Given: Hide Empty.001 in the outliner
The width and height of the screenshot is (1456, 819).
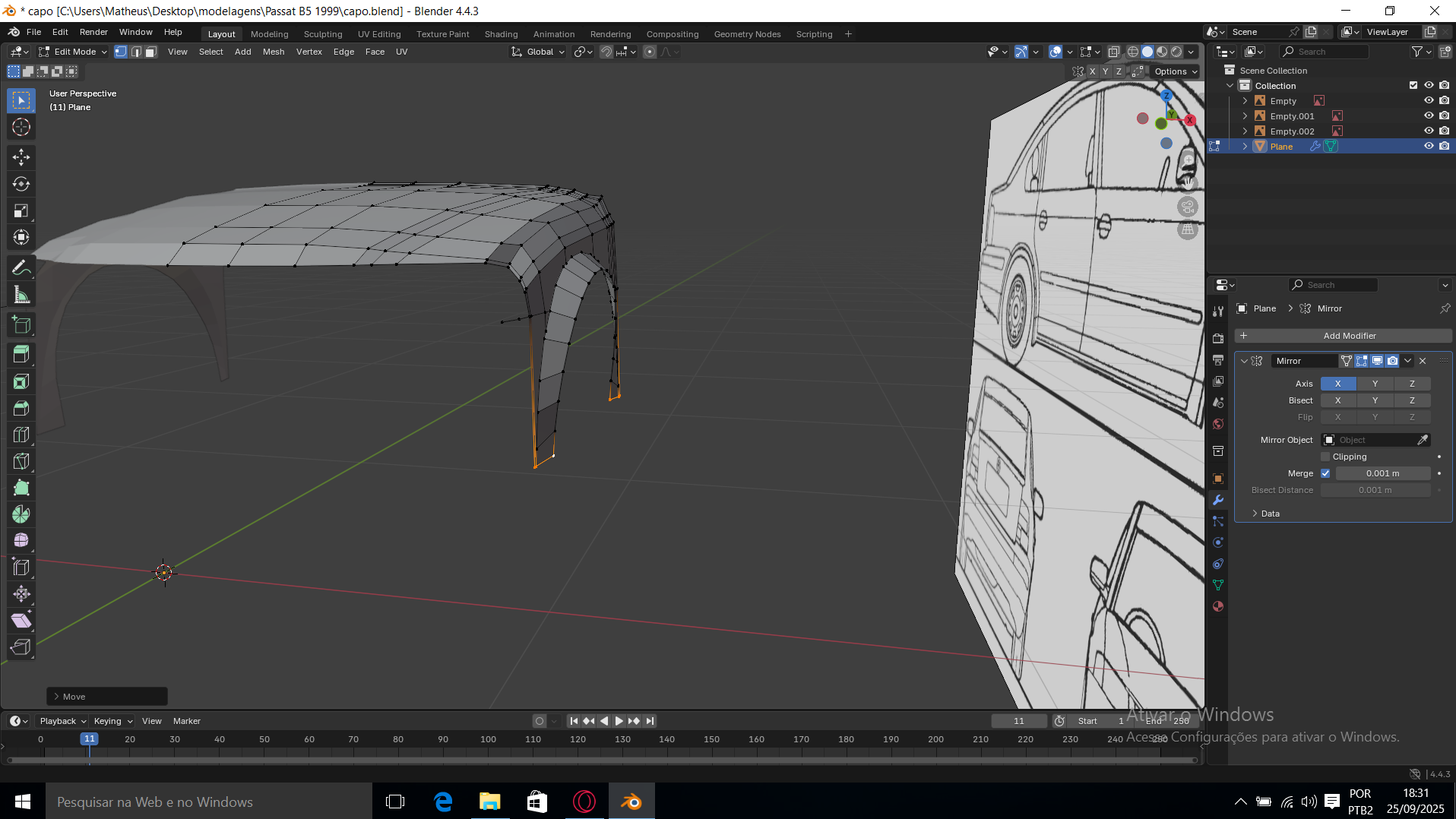Looking at the screenshot, I should 1429,116.
